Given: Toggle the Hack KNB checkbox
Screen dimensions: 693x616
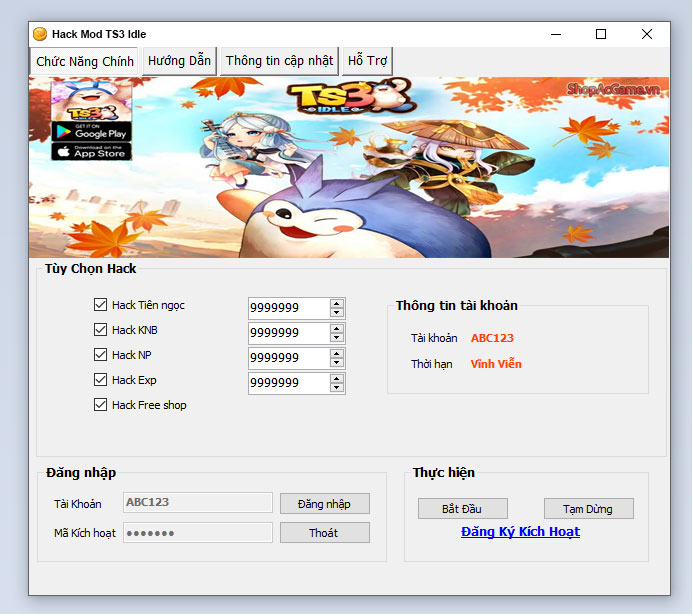Looking at the screenshot, I should [100, 330].
